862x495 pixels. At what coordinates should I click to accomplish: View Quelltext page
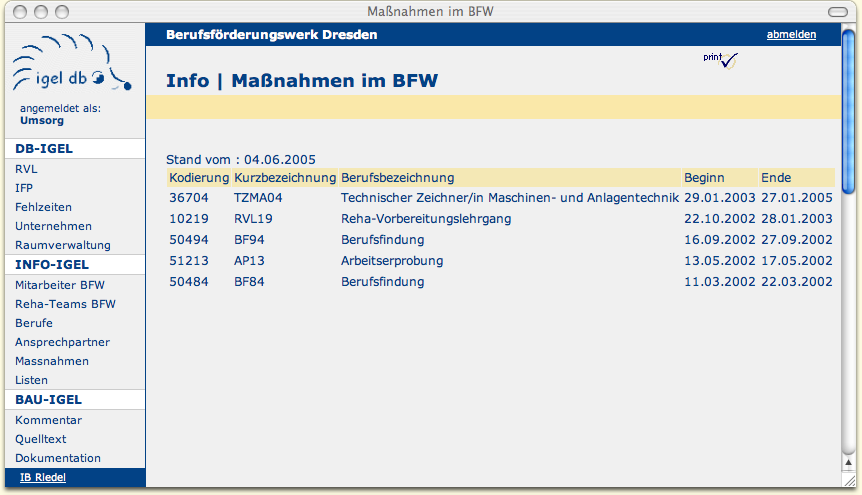click(41, 439)
